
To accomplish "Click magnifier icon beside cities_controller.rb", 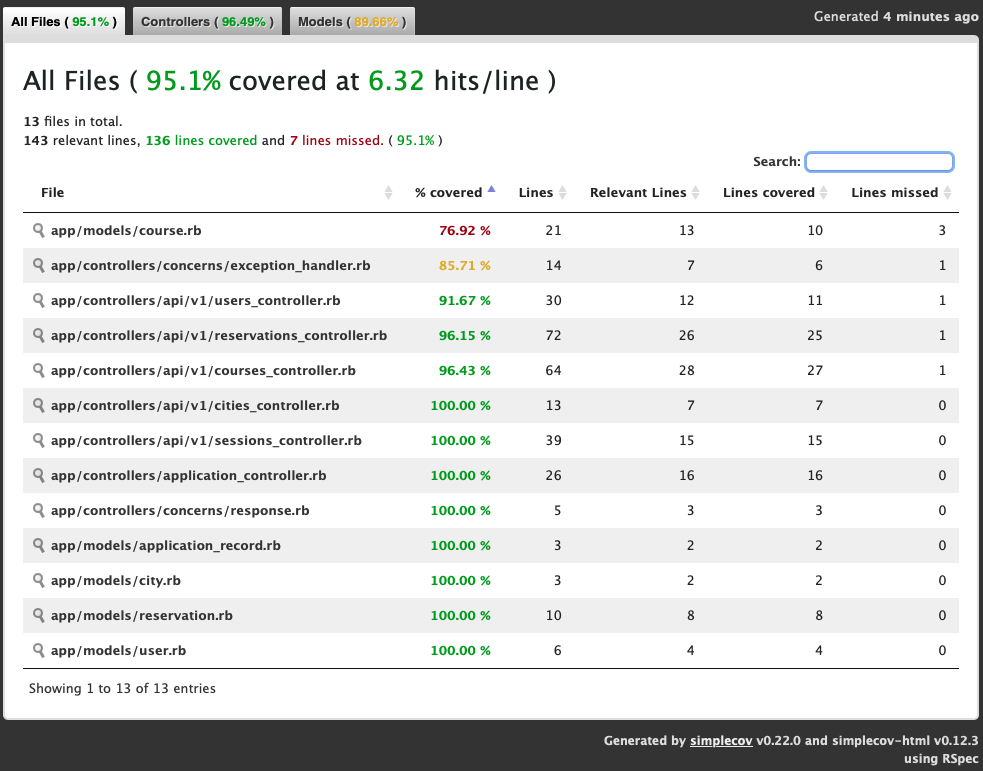I will (39, 406).
